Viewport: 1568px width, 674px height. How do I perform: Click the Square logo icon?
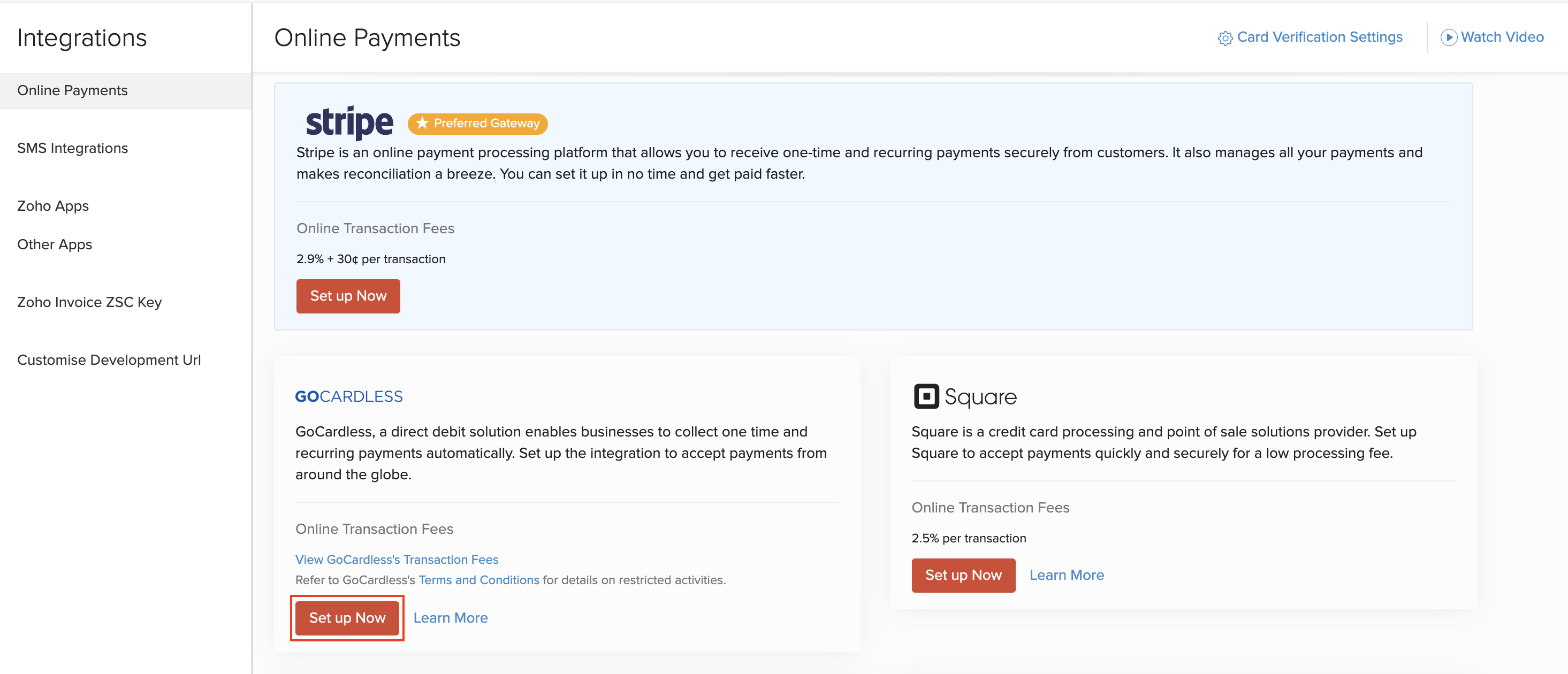(926, 396)
